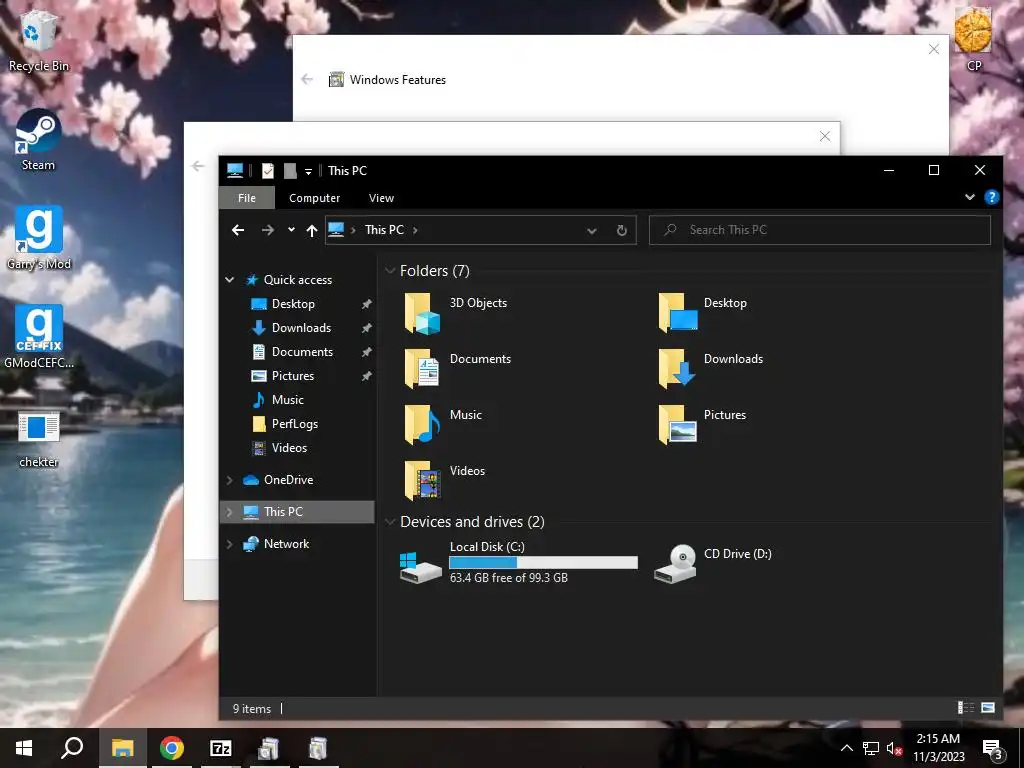
Task: Go forward using the Forward arrow
Action: [268, 230]
